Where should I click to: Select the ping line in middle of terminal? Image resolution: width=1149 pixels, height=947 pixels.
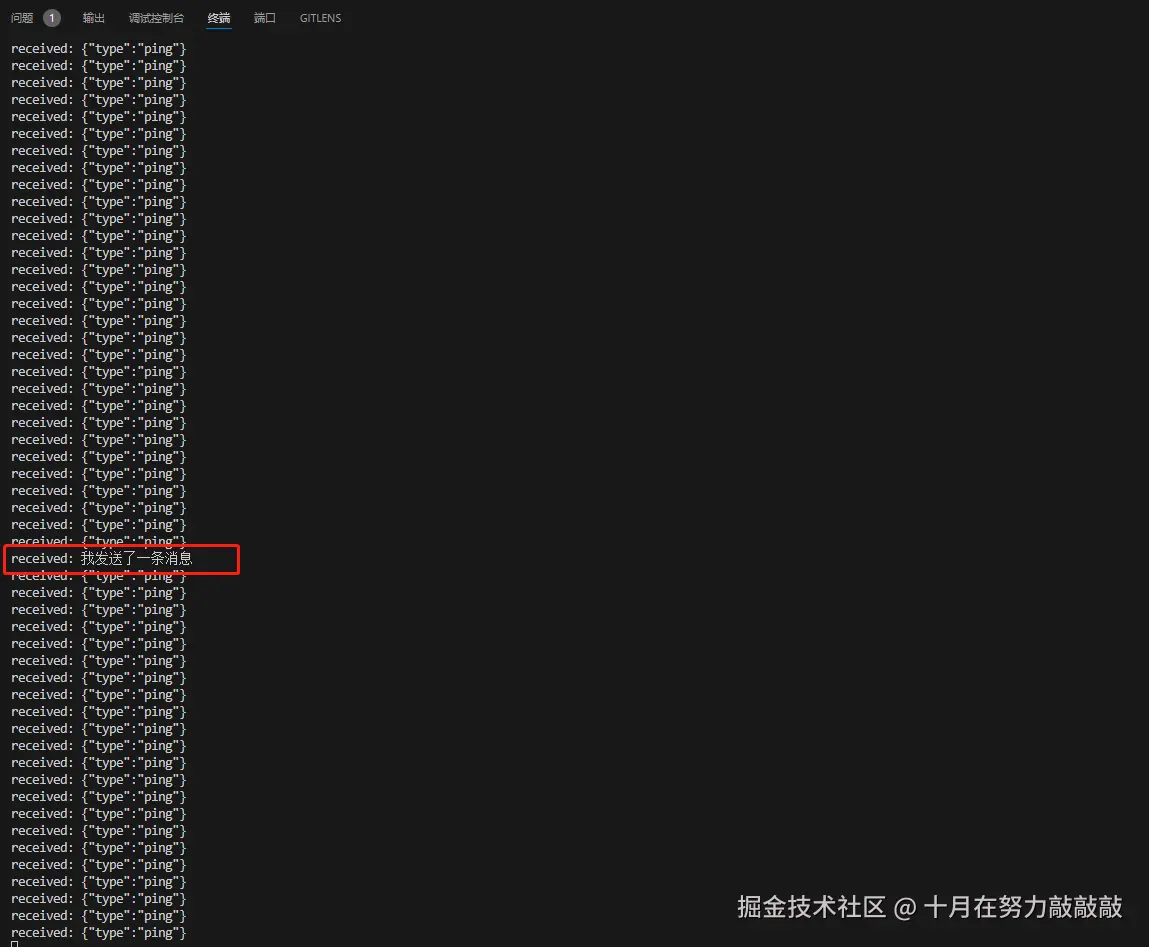point(97,473)
